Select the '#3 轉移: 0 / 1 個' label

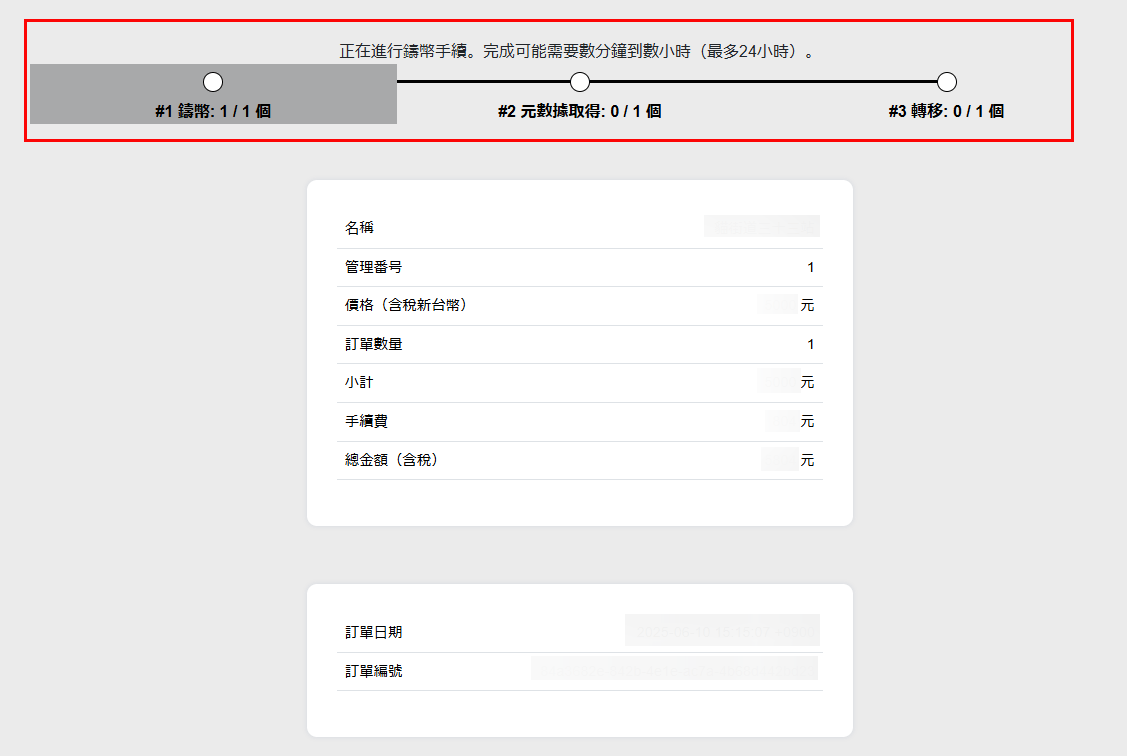click(946, 112)
